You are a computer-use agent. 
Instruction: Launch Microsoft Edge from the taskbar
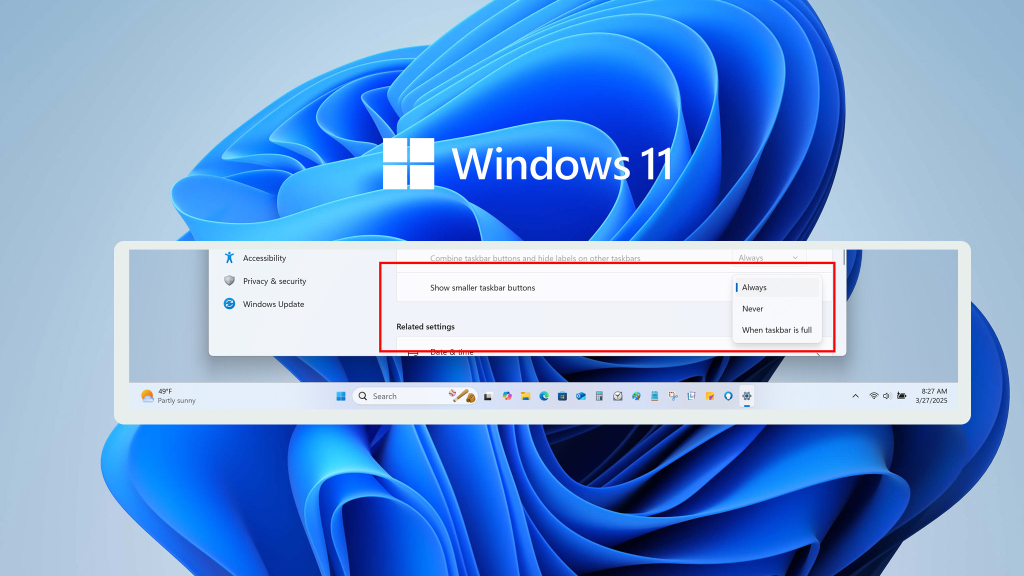tap(543, 396)
